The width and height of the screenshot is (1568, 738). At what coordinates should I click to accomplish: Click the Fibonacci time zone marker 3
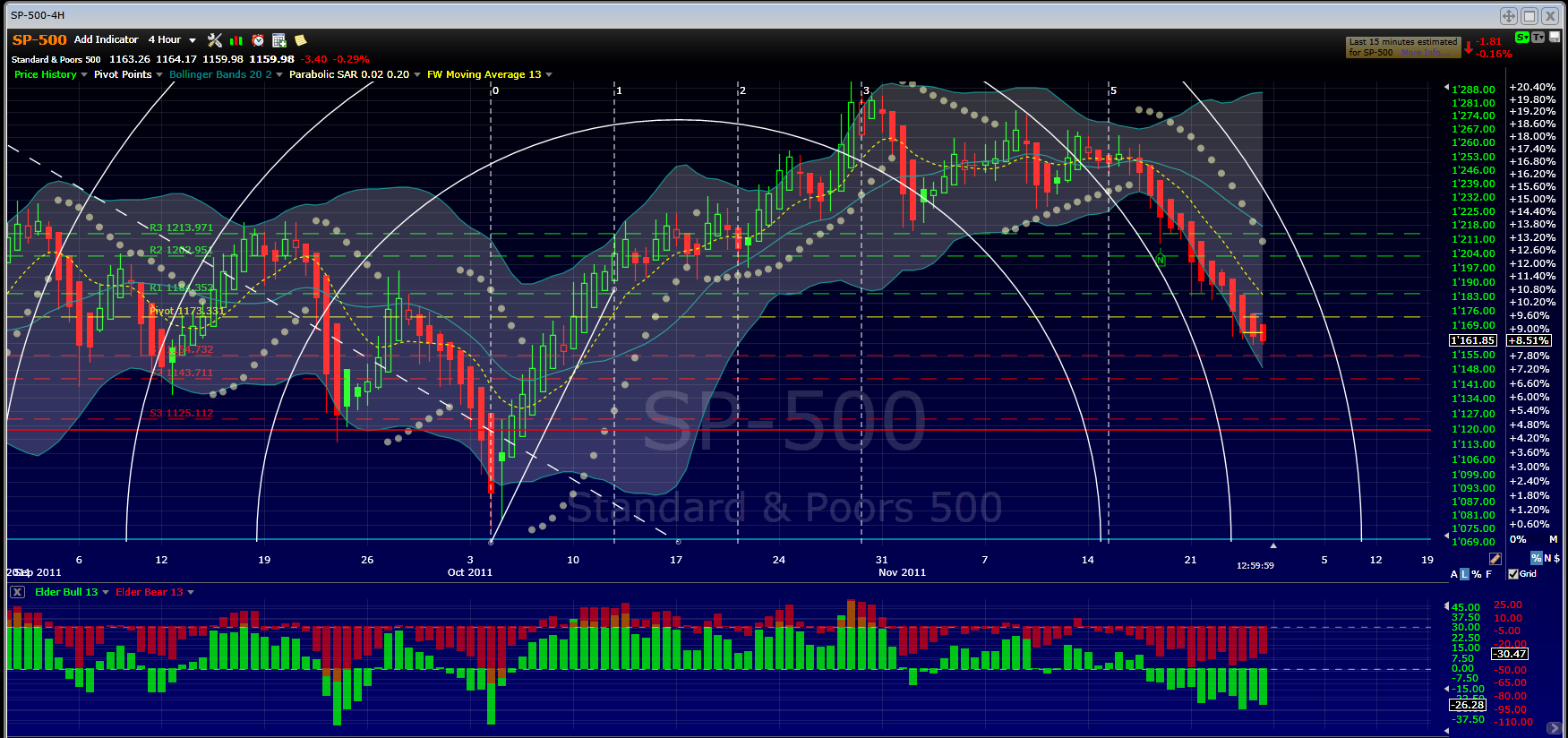pos(866,90)
